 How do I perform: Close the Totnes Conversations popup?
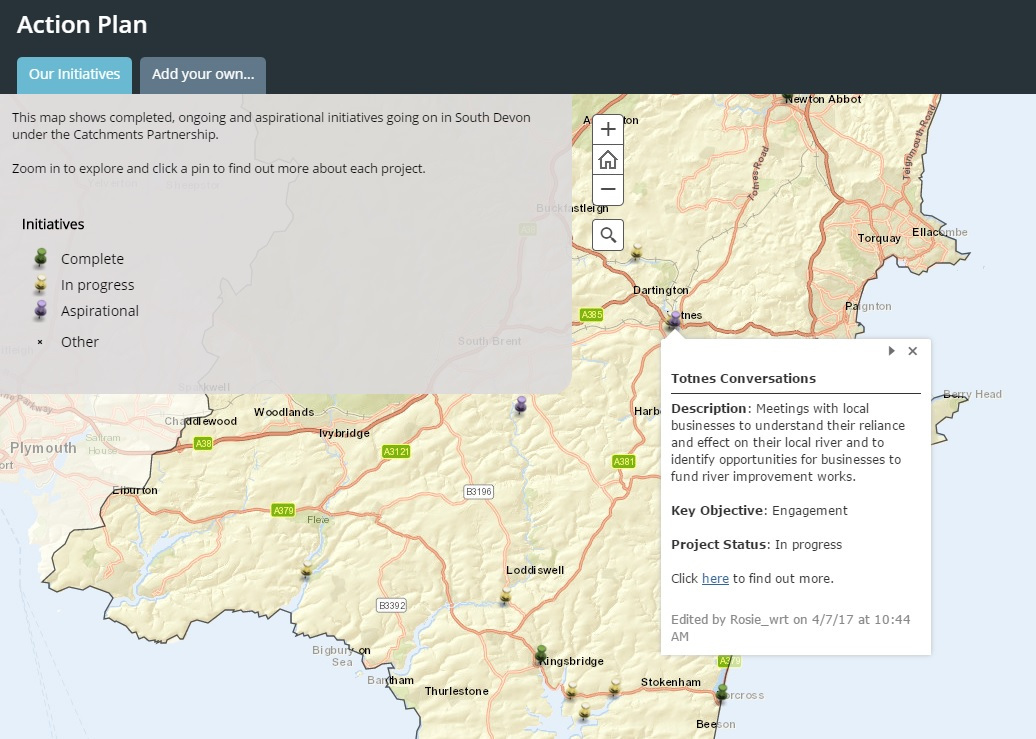click(x=912, y=351)
